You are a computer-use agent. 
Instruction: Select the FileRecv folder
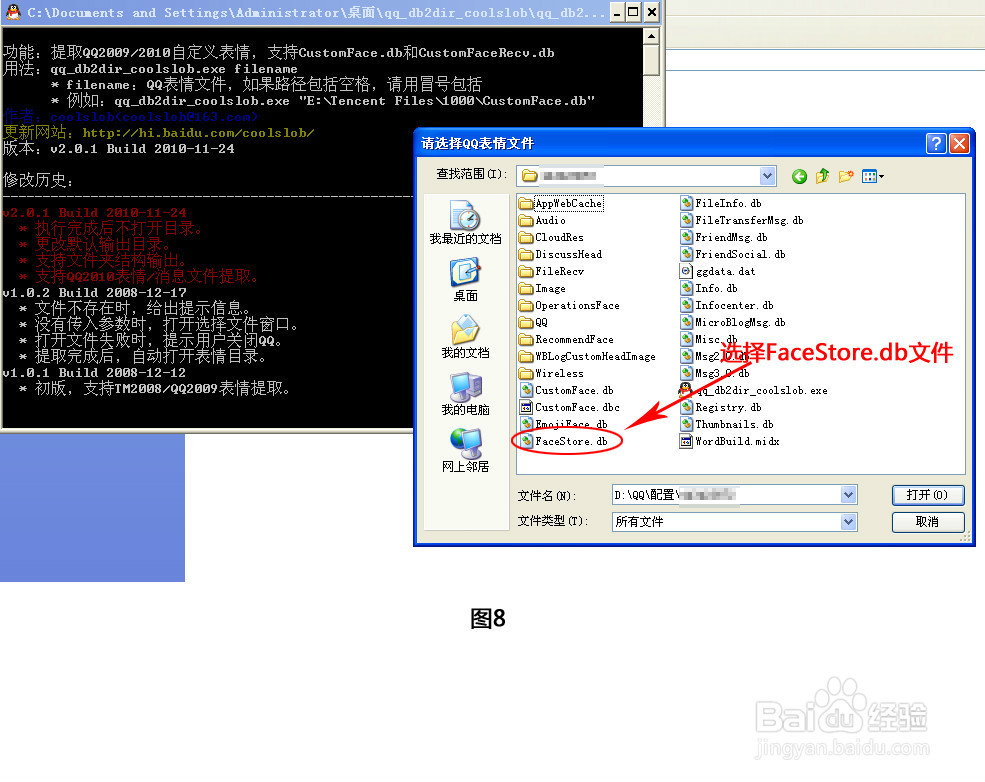point(552,271)
